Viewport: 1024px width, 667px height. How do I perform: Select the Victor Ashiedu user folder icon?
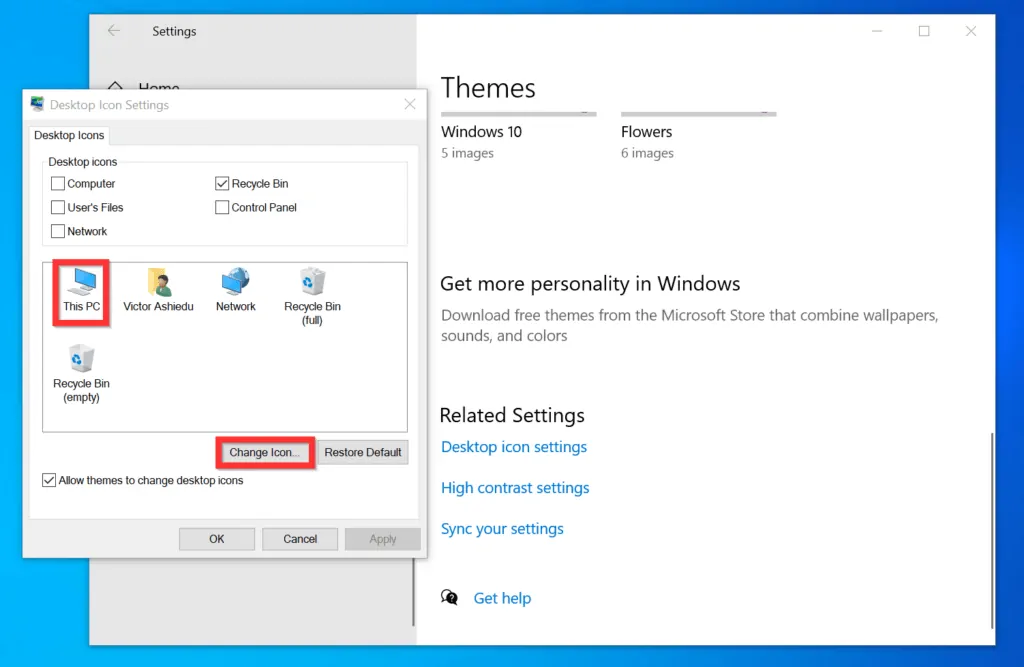(x=159, y=283)
